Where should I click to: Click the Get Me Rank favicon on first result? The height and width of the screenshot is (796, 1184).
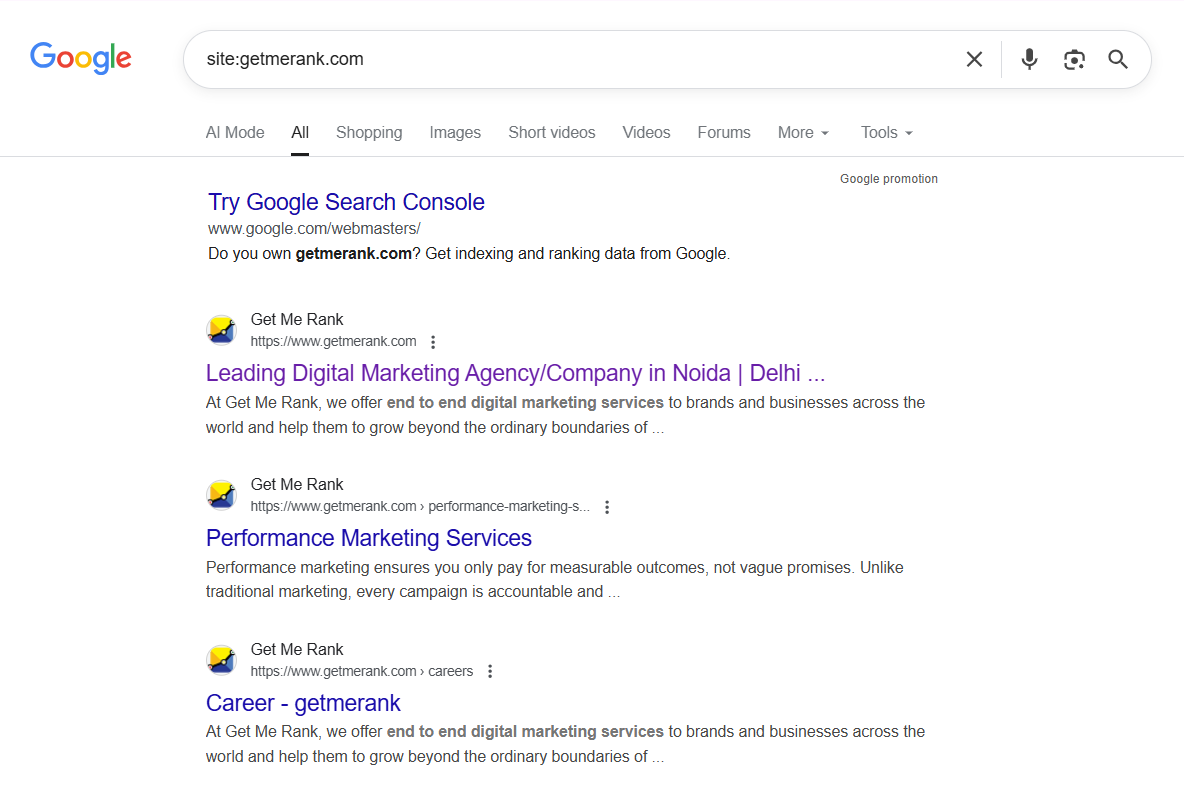(x=221, y=329)
